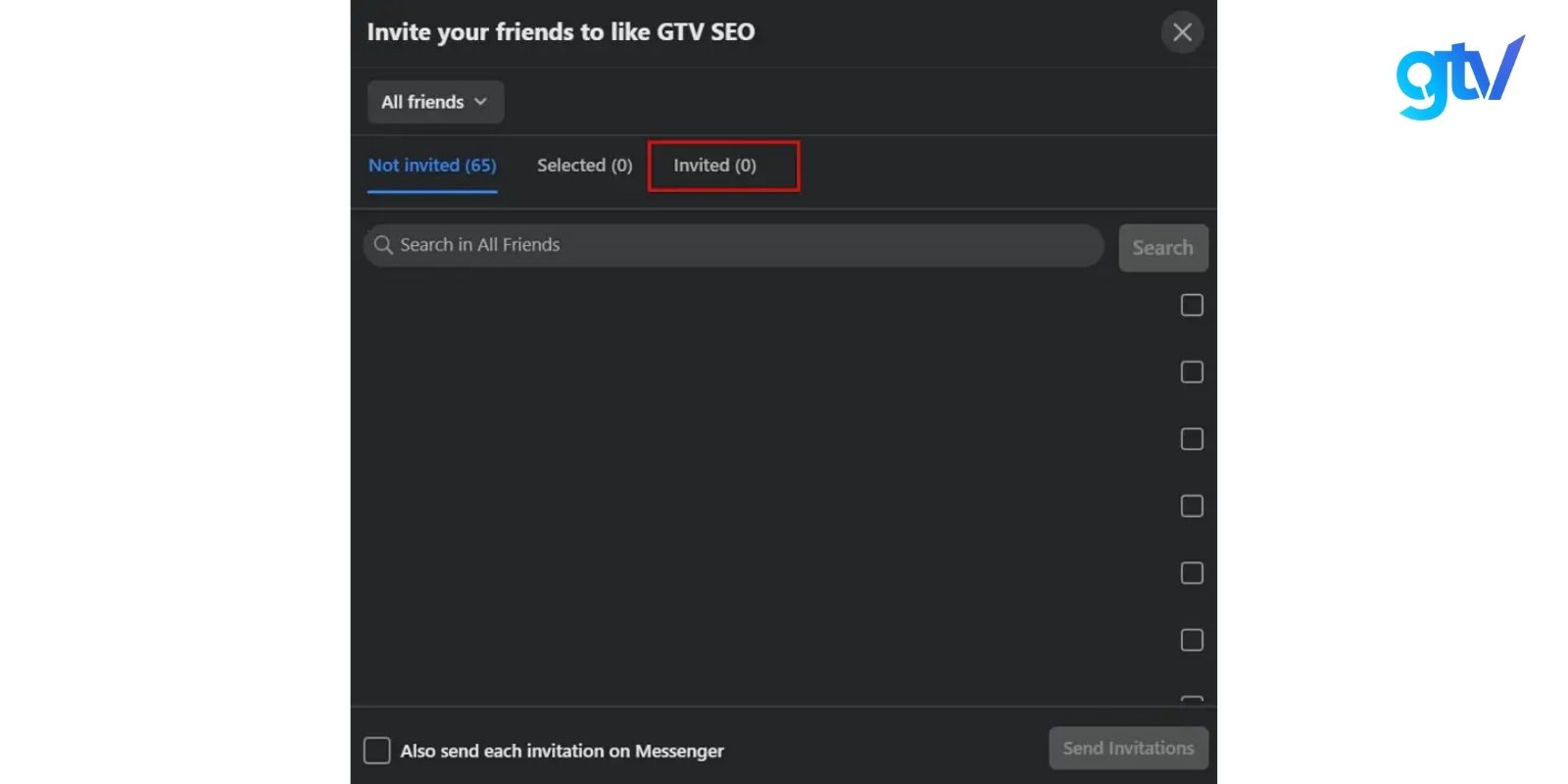Viewport: 1568px width, 784px height.
Task: Switch to the Not invited (65) tab
Action: [x=432, y=166]
